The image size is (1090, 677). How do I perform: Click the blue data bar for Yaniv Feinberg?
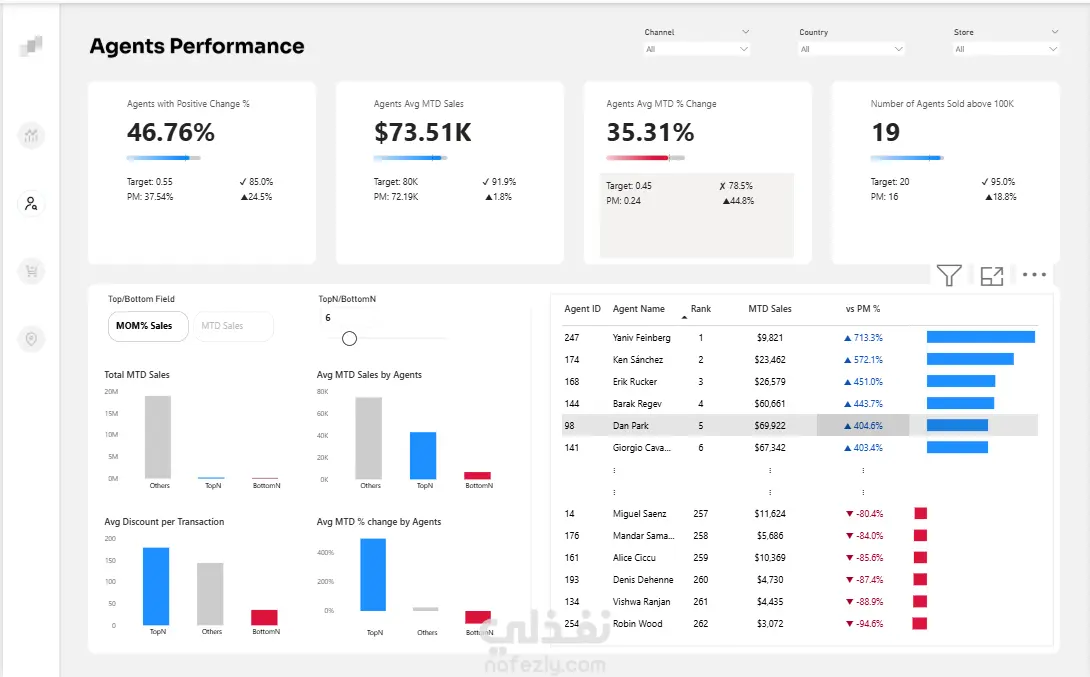tap(981, 337)
